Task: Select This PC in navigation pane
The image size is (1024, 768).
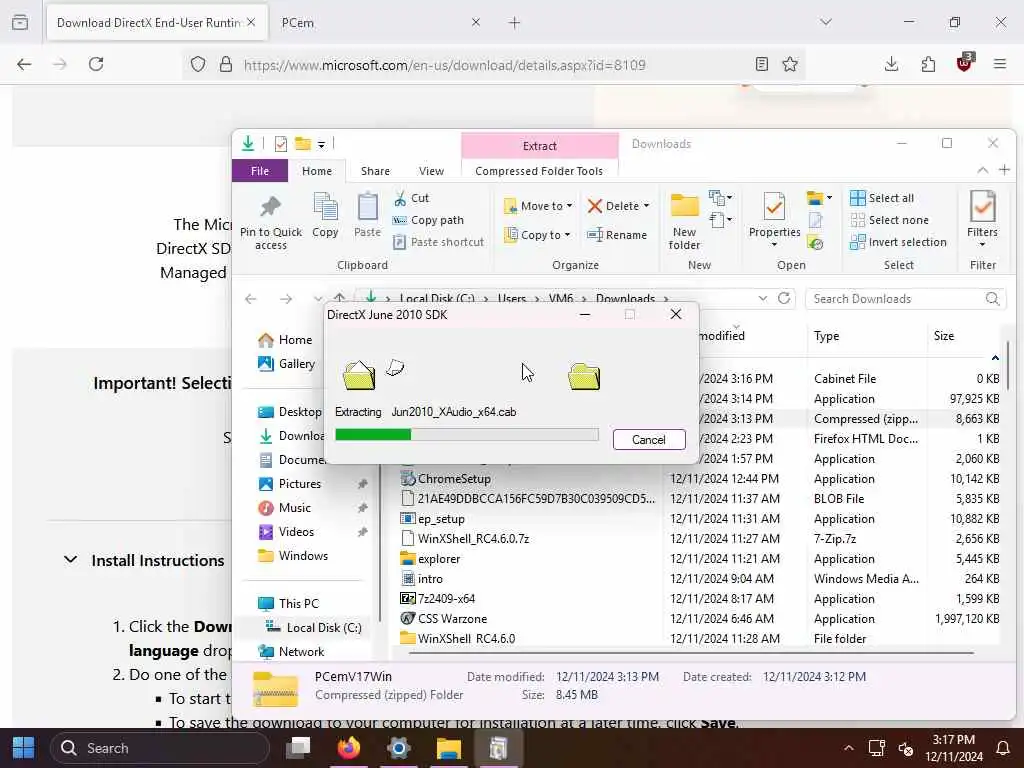Action: (289, 603)
